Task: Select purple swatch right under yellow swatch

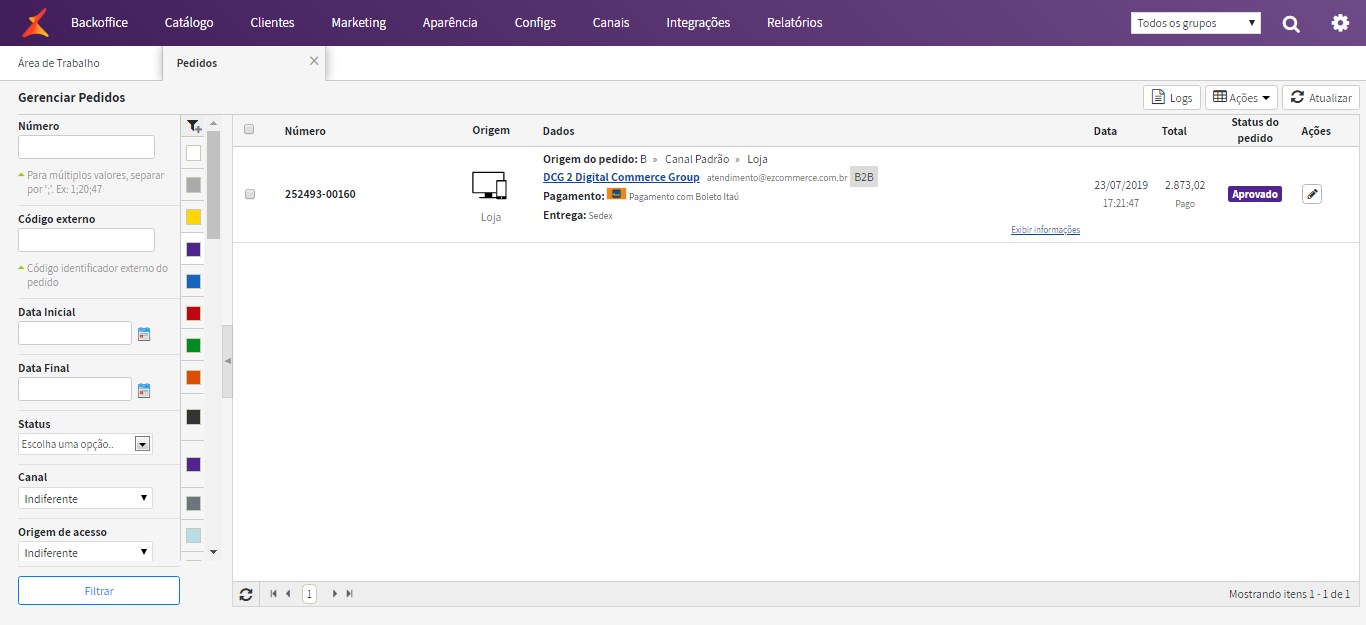Action: (193, 249)
